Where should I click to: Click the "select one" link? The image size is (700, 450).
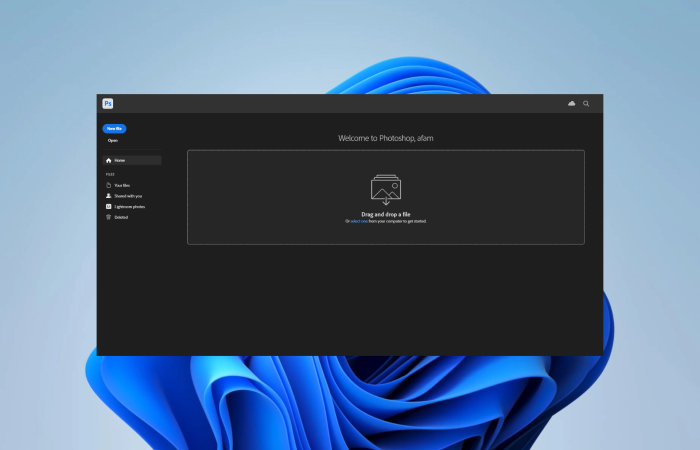pos(359,221)
